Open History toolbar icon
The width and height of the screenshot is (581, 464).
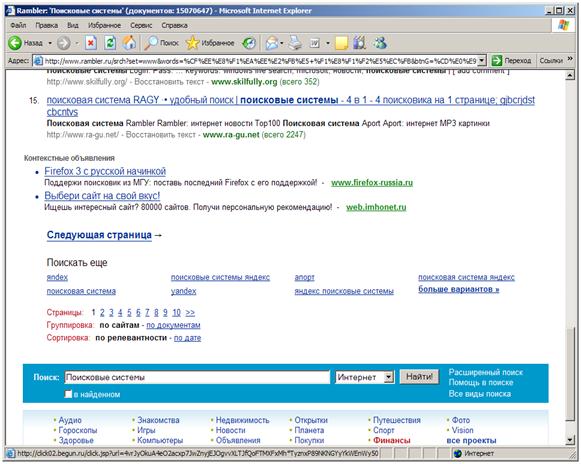[249, 43]
